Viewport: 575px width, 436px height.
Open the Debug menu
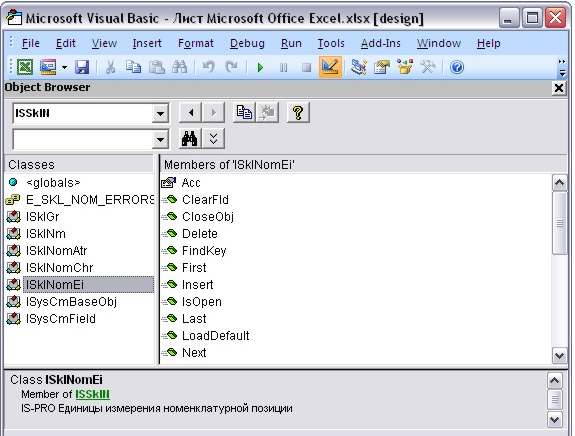click(247, 43)
